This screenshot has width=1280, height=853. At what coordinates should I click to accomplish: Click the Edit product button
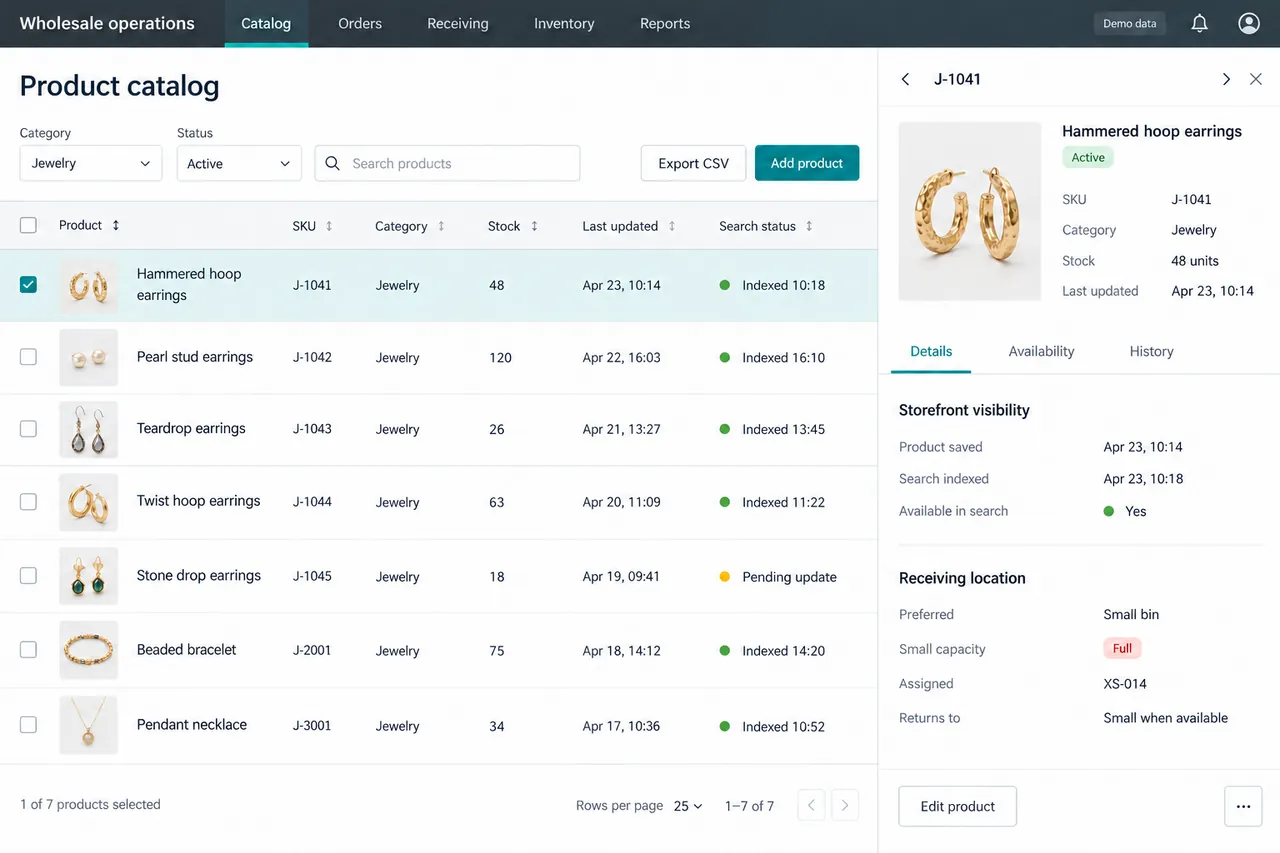coord(958,806)
